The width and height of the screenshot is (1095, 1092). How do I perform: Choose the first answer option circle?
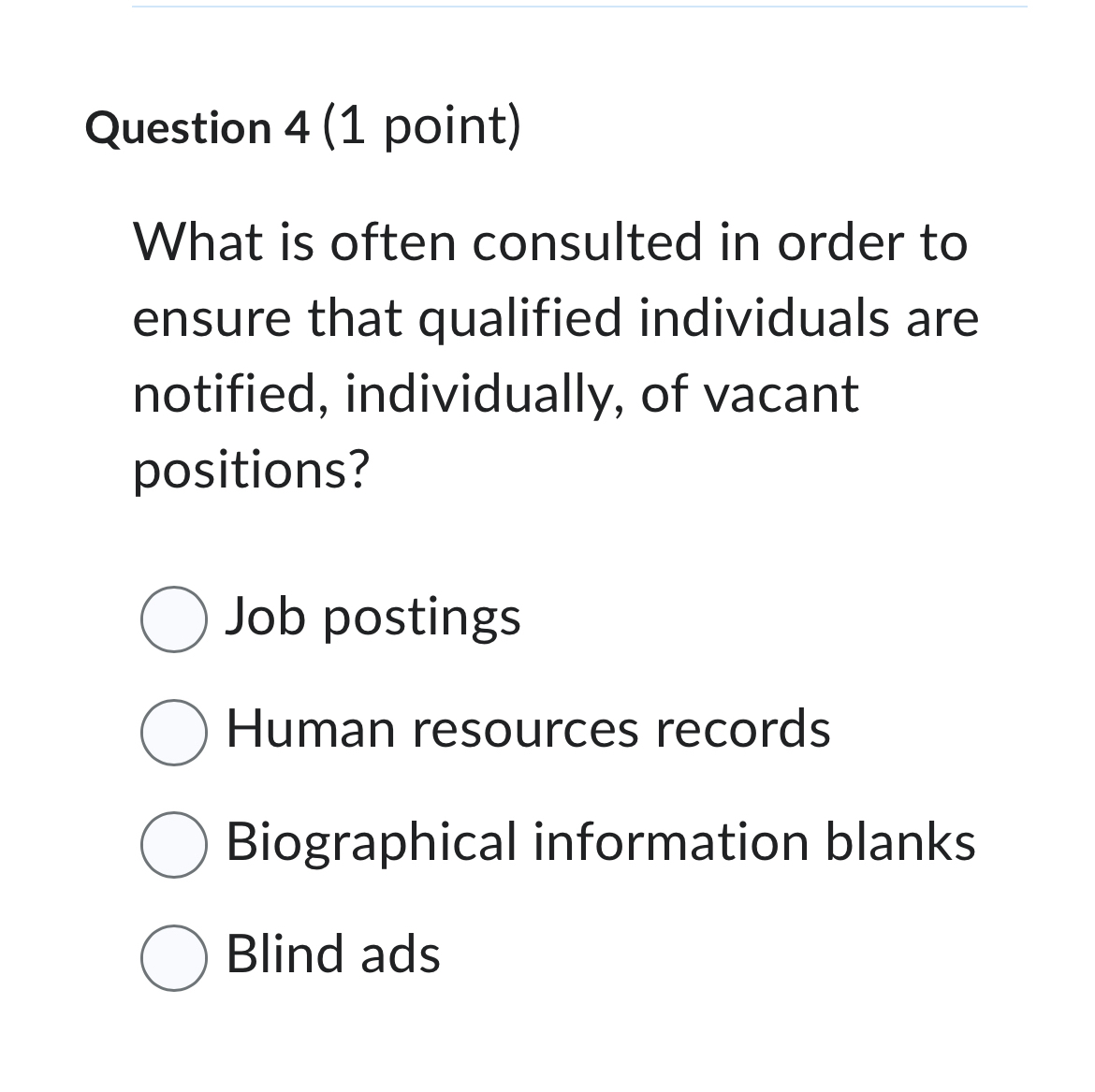[172, 618]
